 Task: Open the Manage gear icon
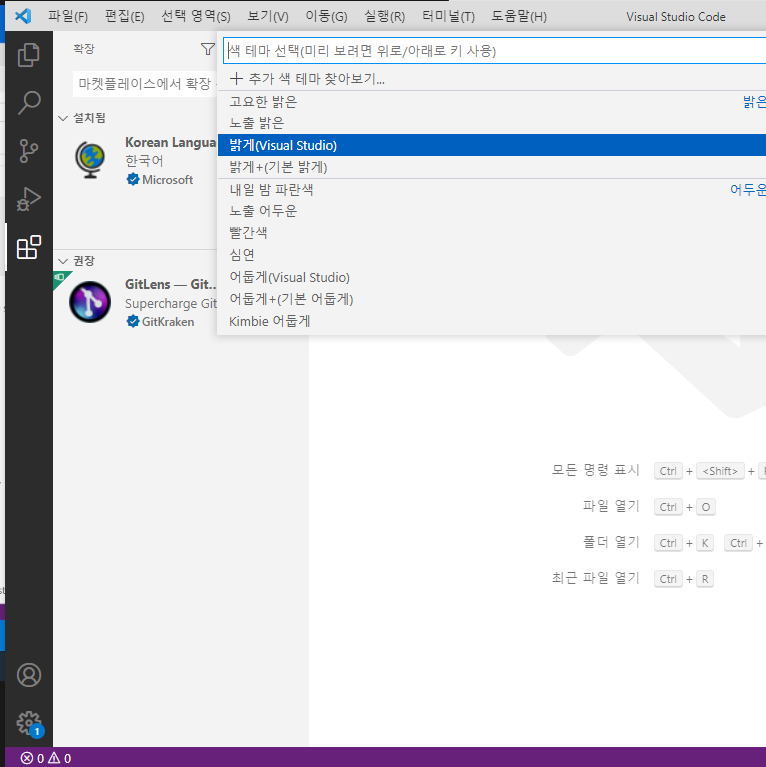click(x=29, y=723)
